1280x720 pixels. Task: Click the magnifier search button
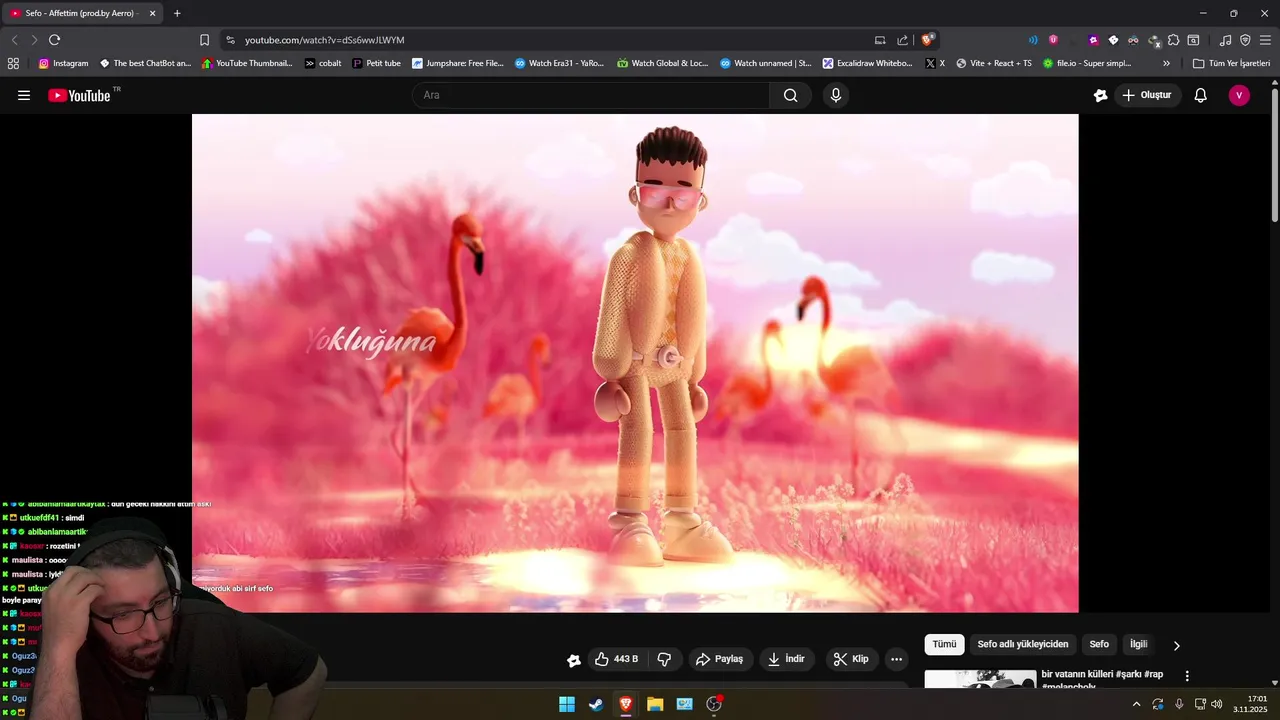pos(791,95)
